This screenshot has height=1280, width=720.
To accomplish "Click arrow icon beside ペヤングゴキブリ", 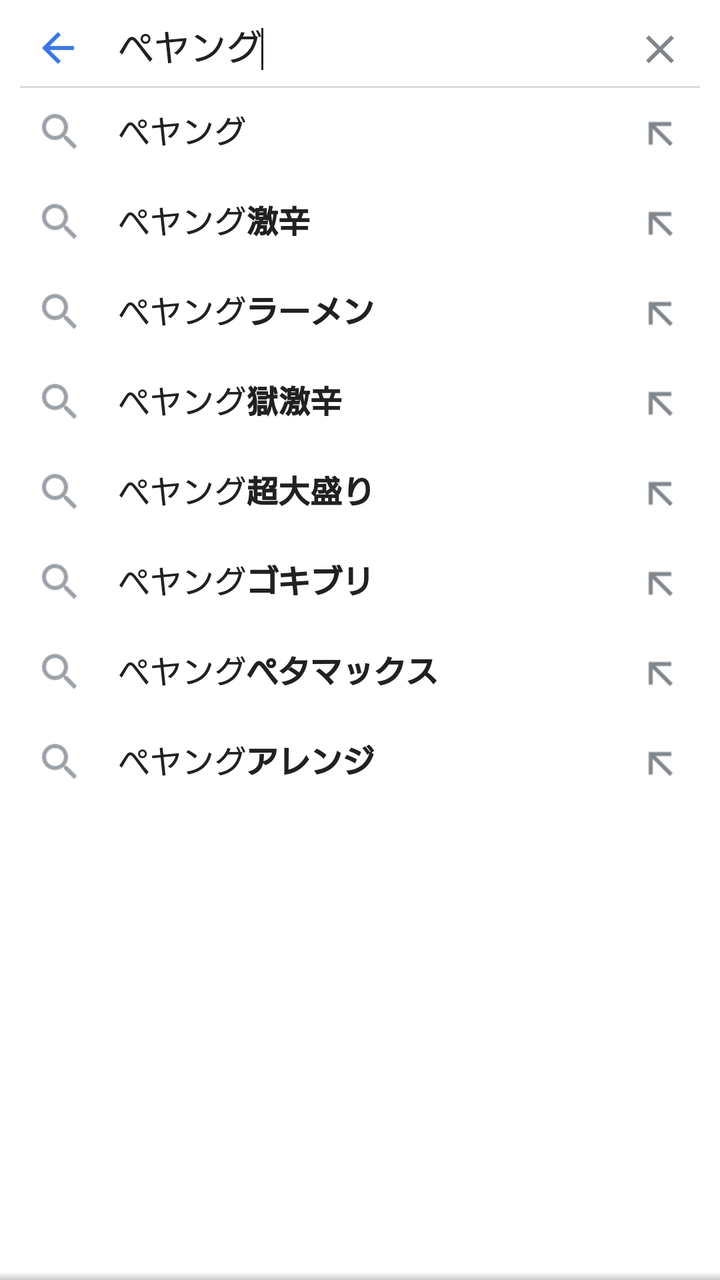I will [659, 583].
